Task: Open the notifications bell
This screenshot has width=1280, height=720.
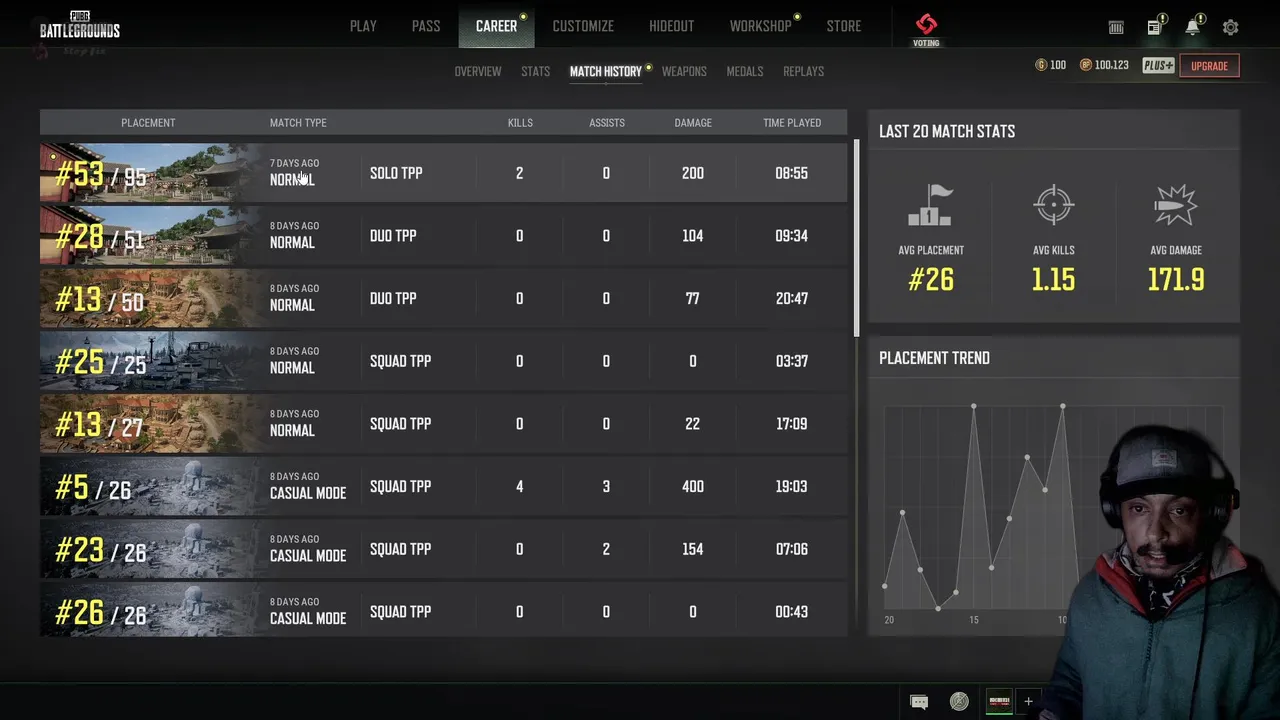Action: click(x=1192, y=27)
